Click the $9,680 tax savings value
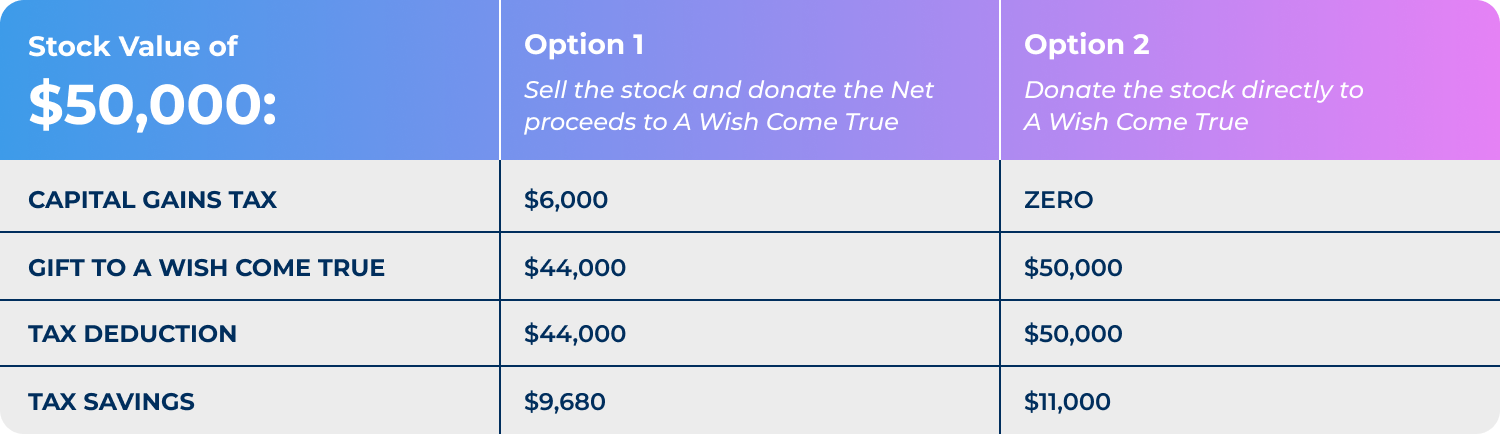The height and width of the screenshot is (434, 1500). 565,402
